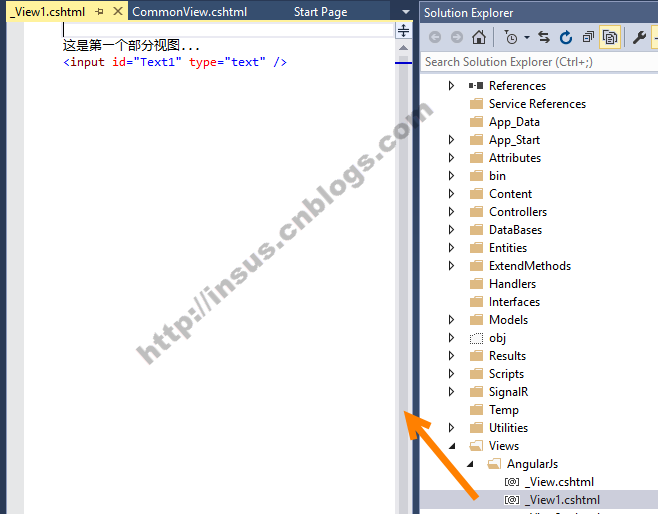Expand the Attributes folder
The width and height of the screenshot is (658, 514).
coord(451,157)
